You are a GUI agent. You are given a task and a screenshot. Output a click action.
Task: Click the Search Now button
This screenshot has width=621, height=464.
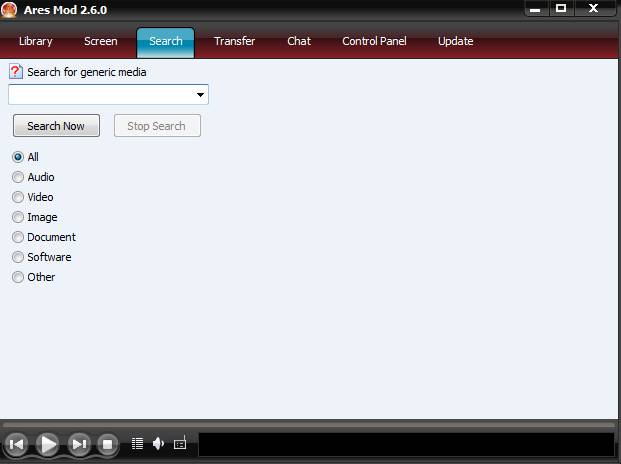point(56,126)
